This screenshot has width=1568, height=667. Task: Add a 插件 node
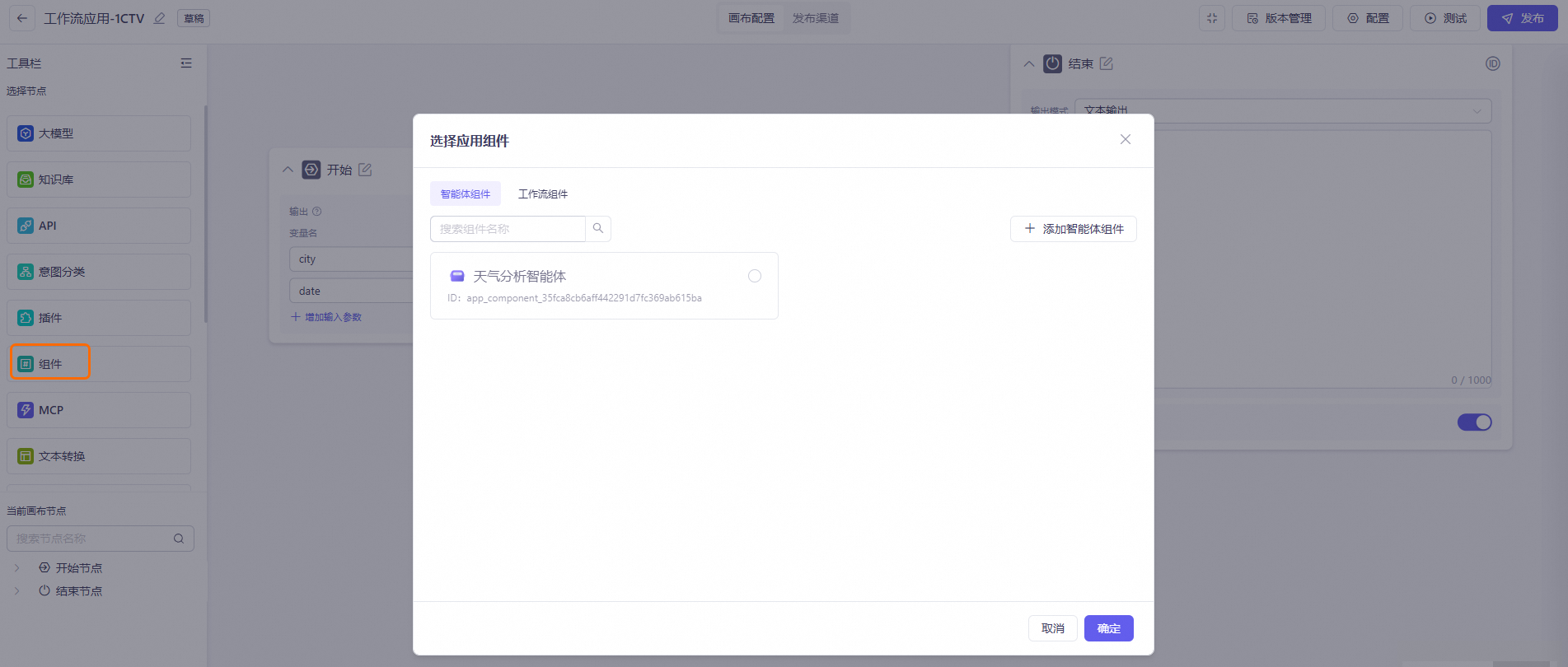99,318
